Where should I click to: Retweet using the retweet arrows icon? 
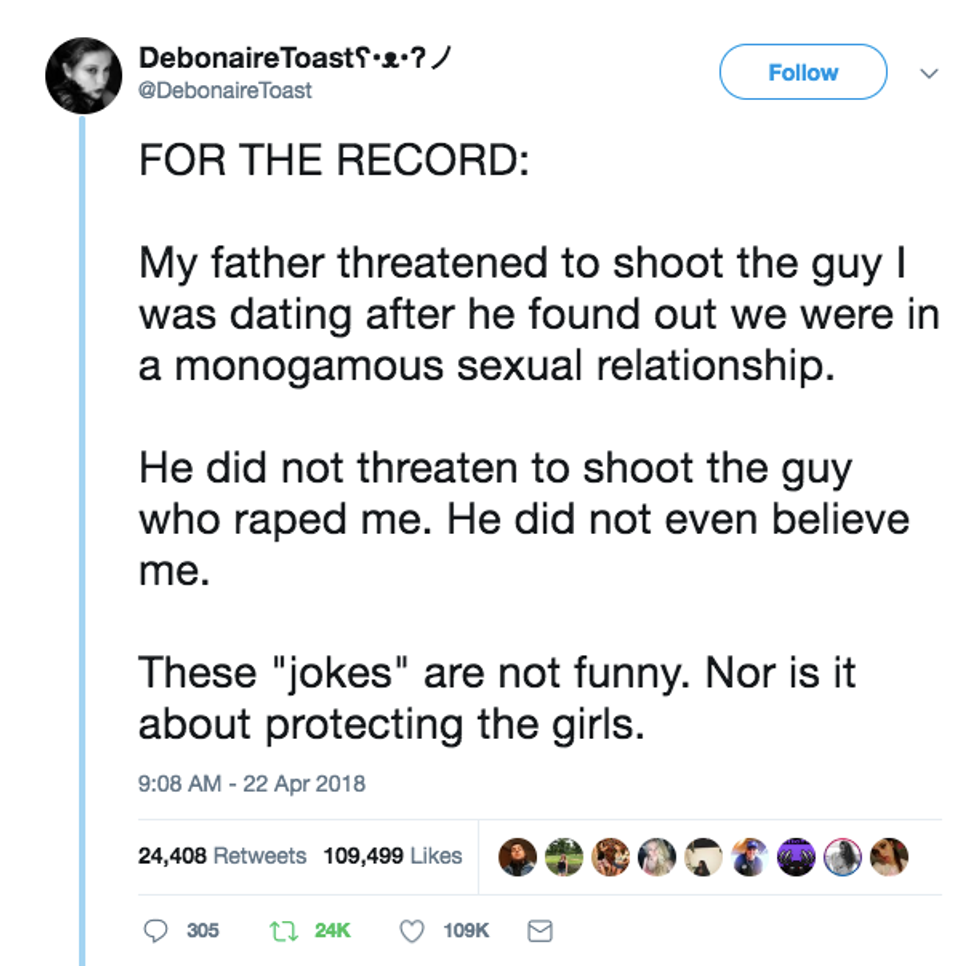[283, 931]
